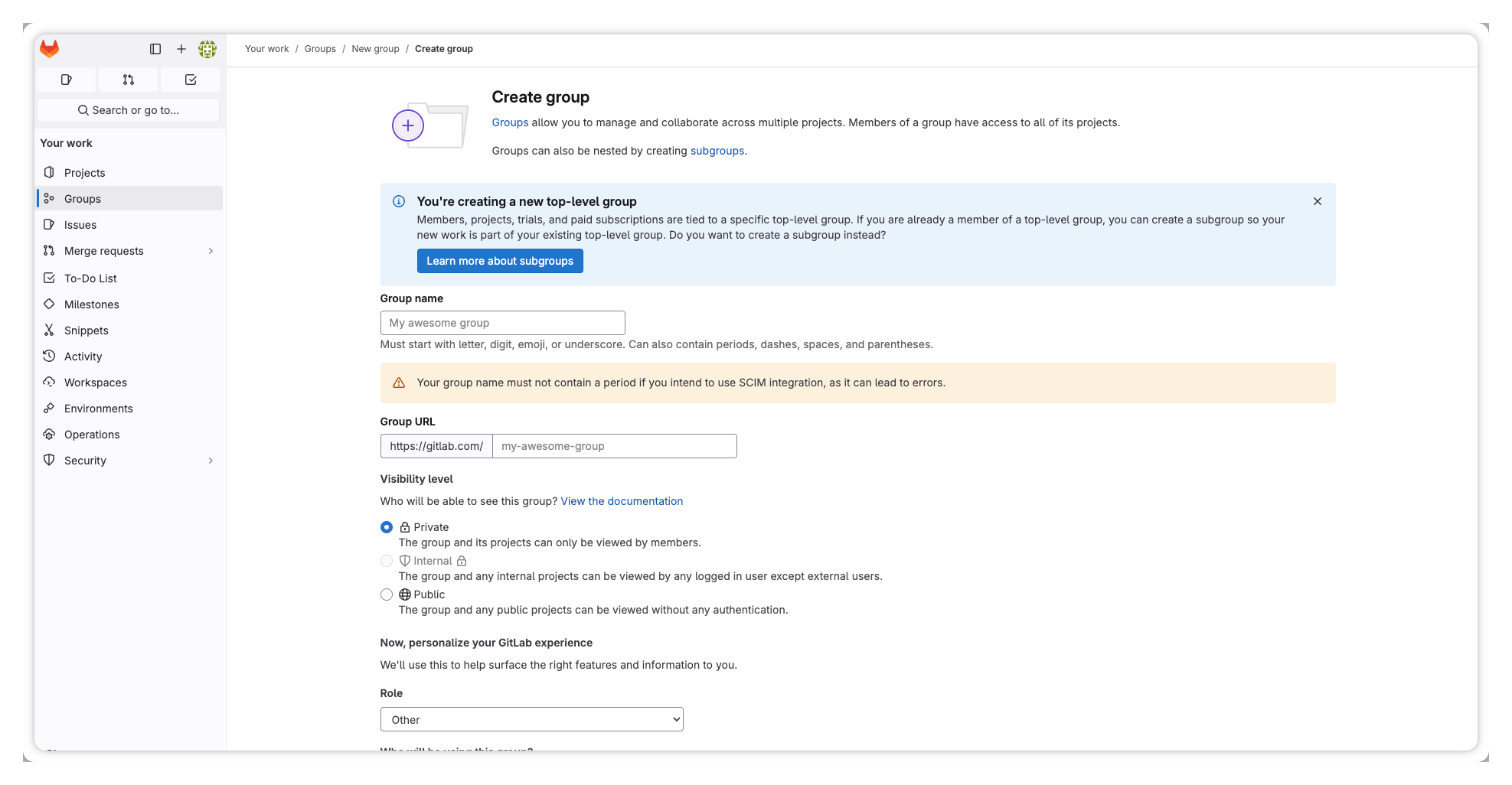Click the Projects sidebar icon
The height and width of the screenshot is (785, 1512).
point(49,173)
